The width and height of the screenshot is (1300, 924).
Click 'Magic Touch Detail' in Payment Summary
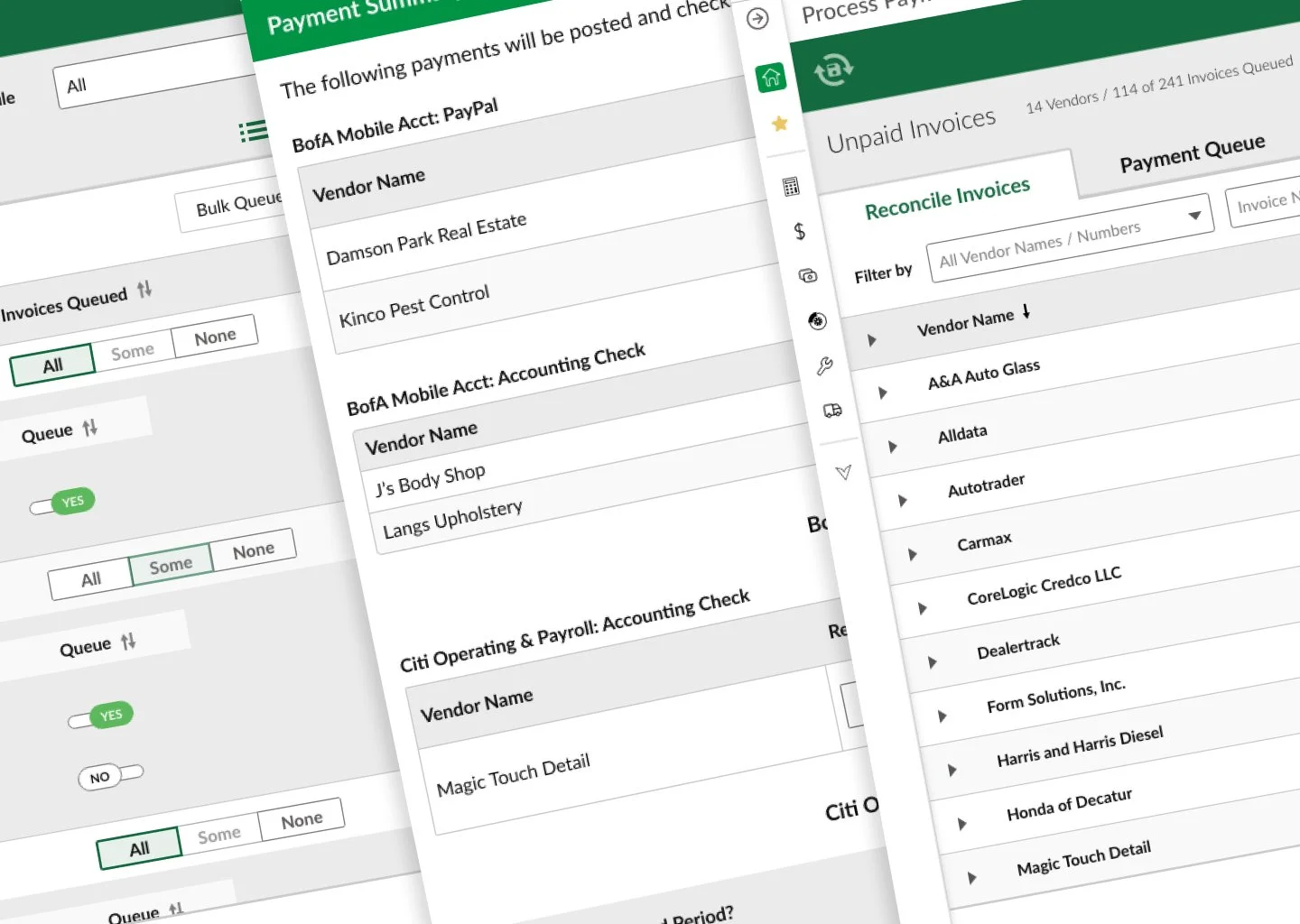pos(513,775)
